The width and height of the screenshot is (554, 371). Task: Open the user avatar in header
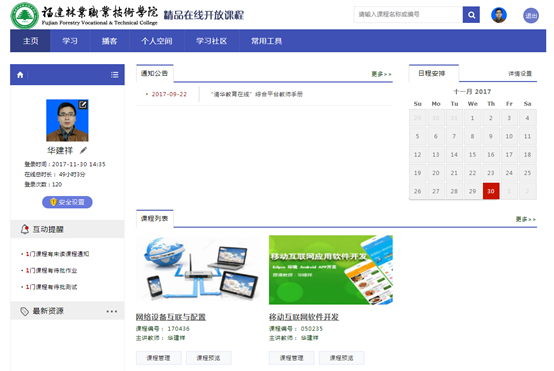pos(499,15)
